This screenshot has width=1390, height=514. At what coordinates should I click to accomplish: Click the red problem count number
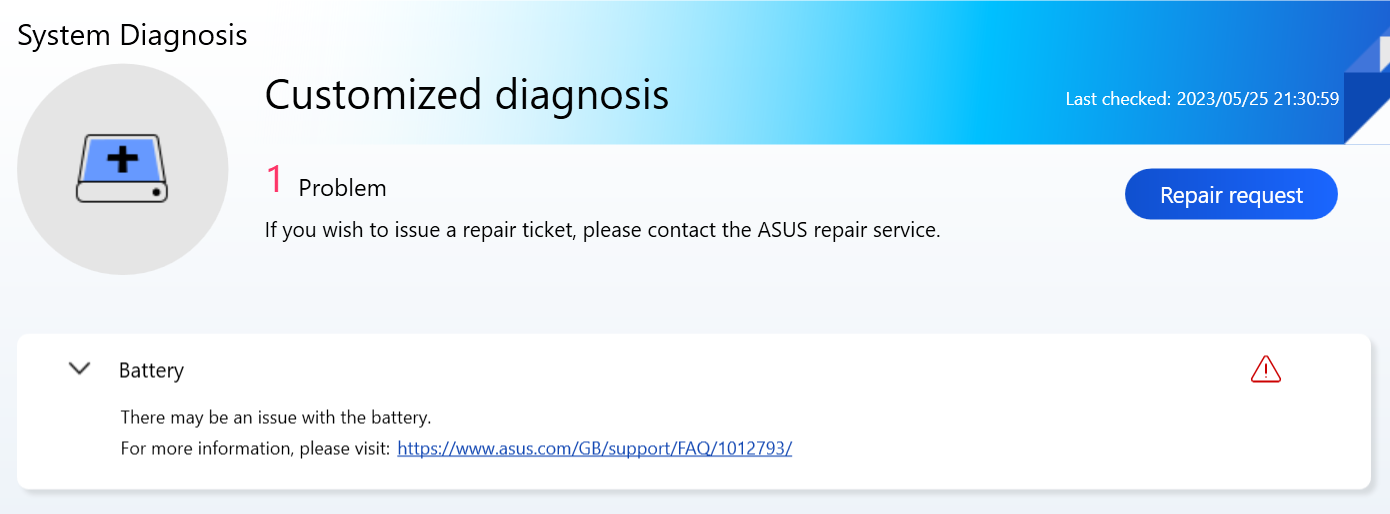[x=274, y=181]
